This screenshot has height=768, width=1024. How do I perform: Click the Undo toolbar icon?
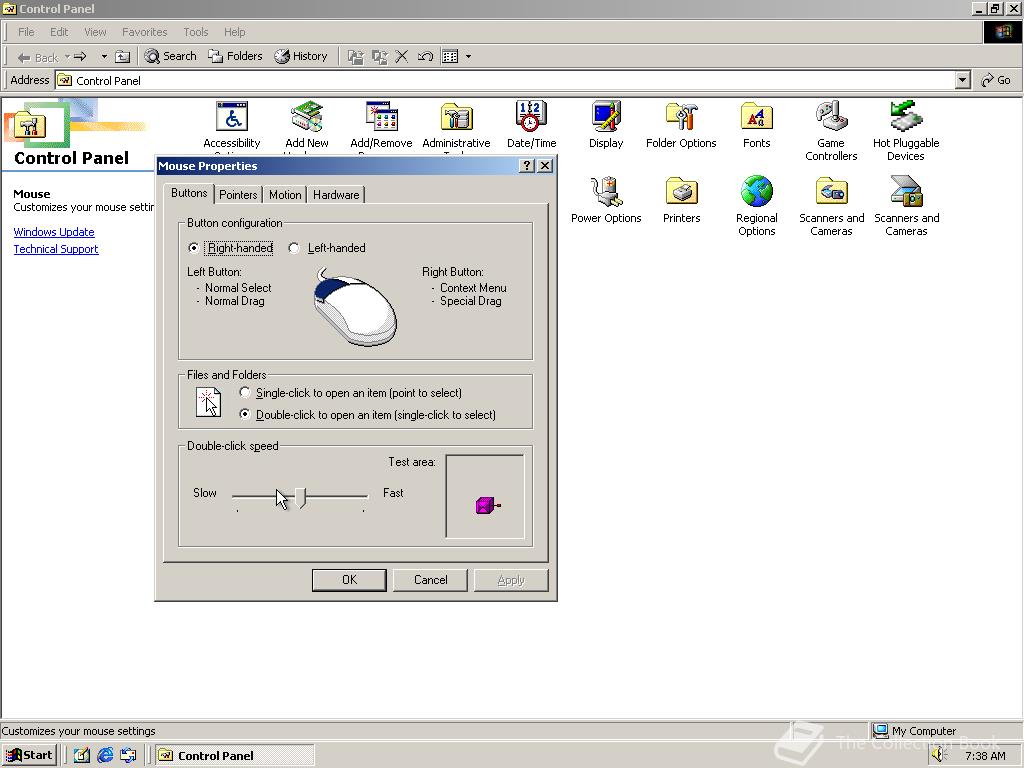tap(425, 57)
